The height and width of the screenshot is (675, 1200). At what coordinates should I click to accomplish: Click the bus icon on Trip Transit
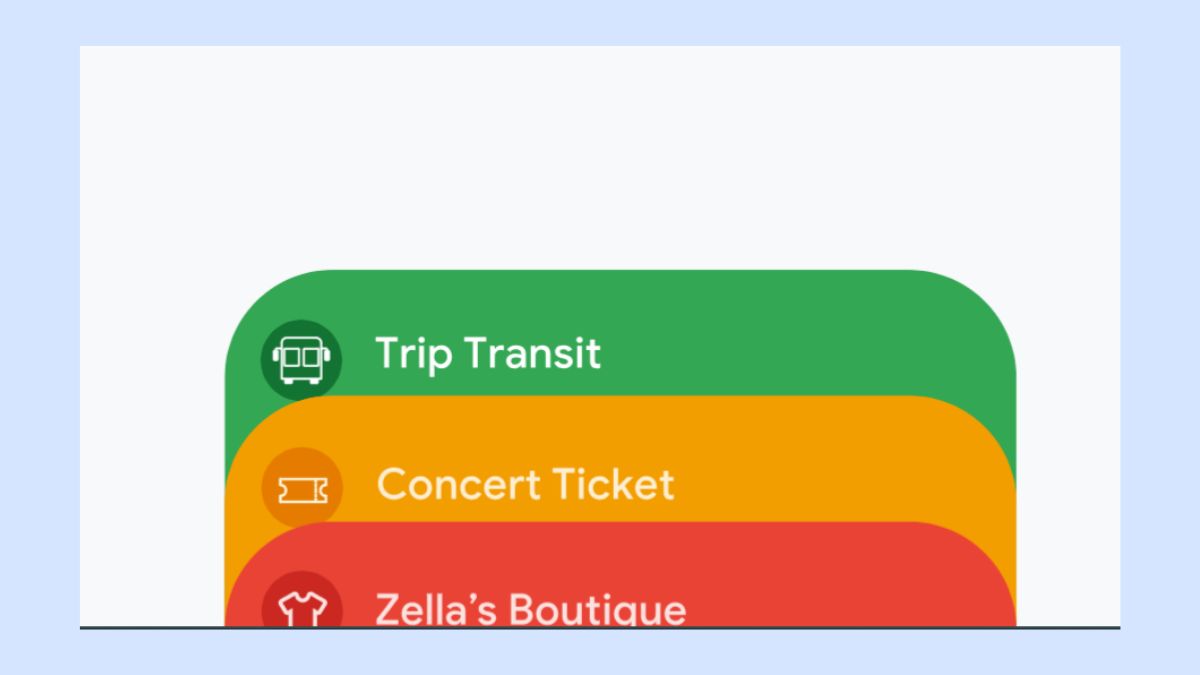(301, 359)
